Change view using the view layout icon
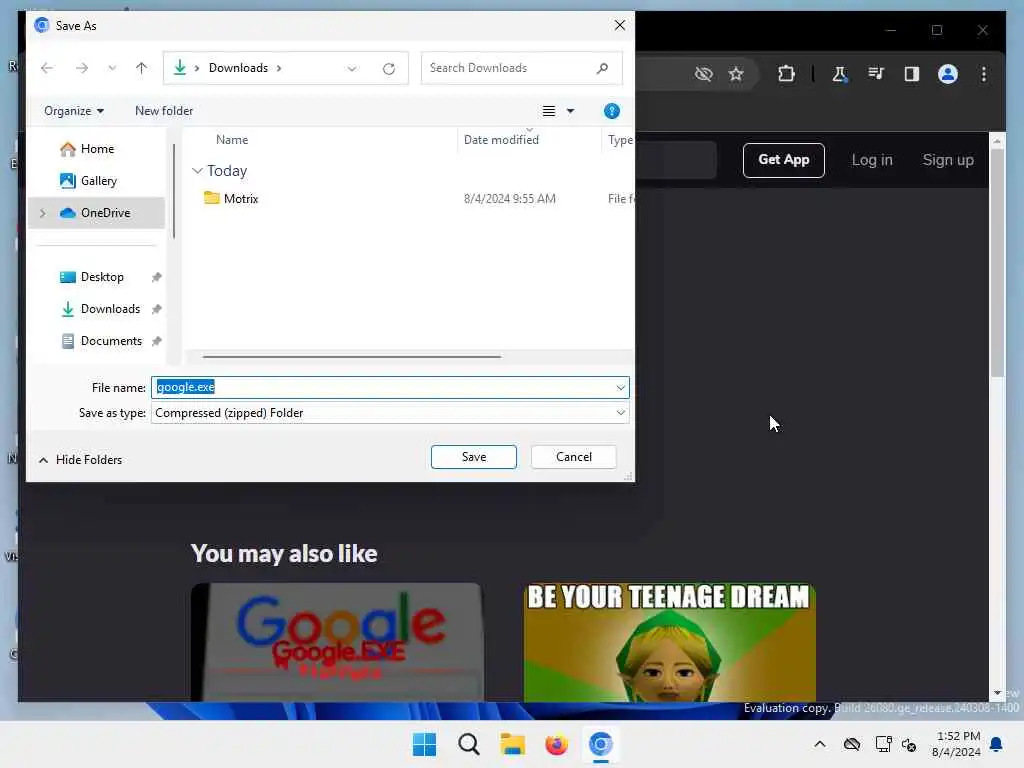This screenshot has height=768, width=1024. pos(549,111)
